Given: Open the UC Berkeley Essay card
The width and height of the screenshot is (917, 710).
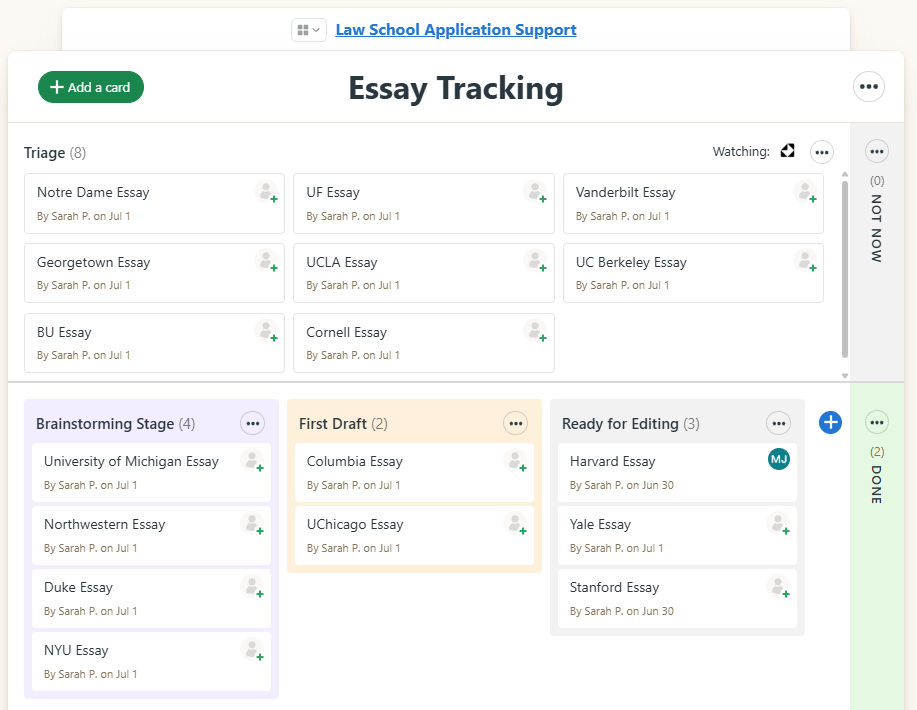Looking at the screenshot, I should tap(693, 273).
